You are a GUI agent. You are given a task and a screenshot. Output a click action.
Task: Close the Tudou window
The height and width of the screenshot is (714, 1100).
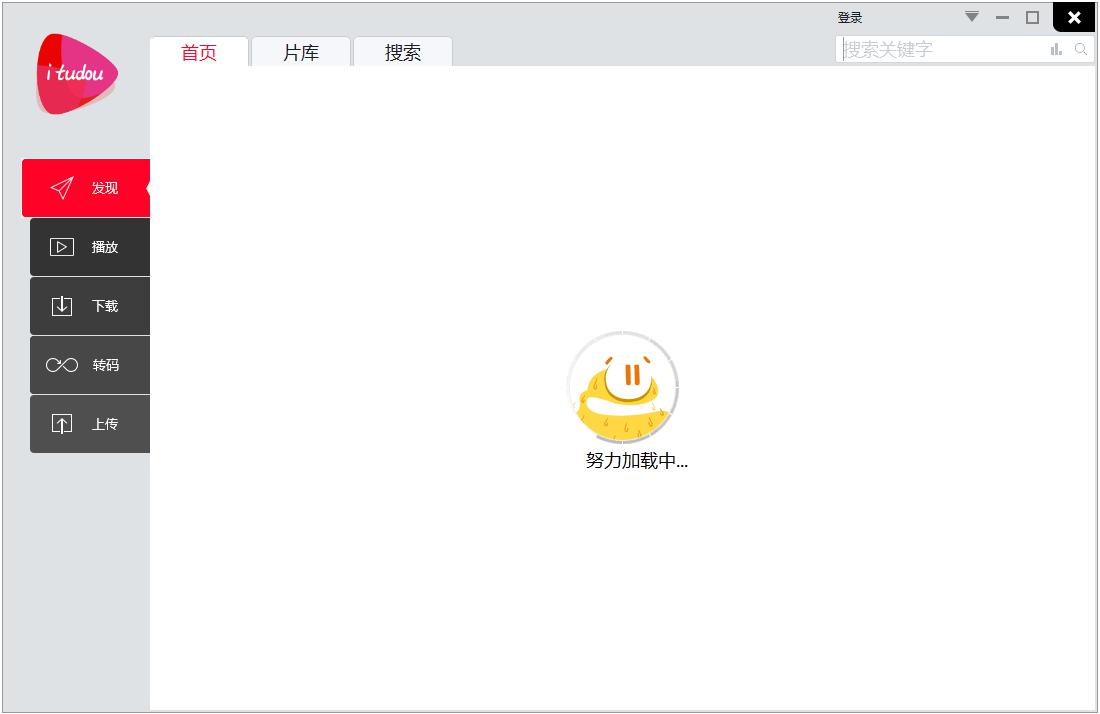pos(1074,18)
